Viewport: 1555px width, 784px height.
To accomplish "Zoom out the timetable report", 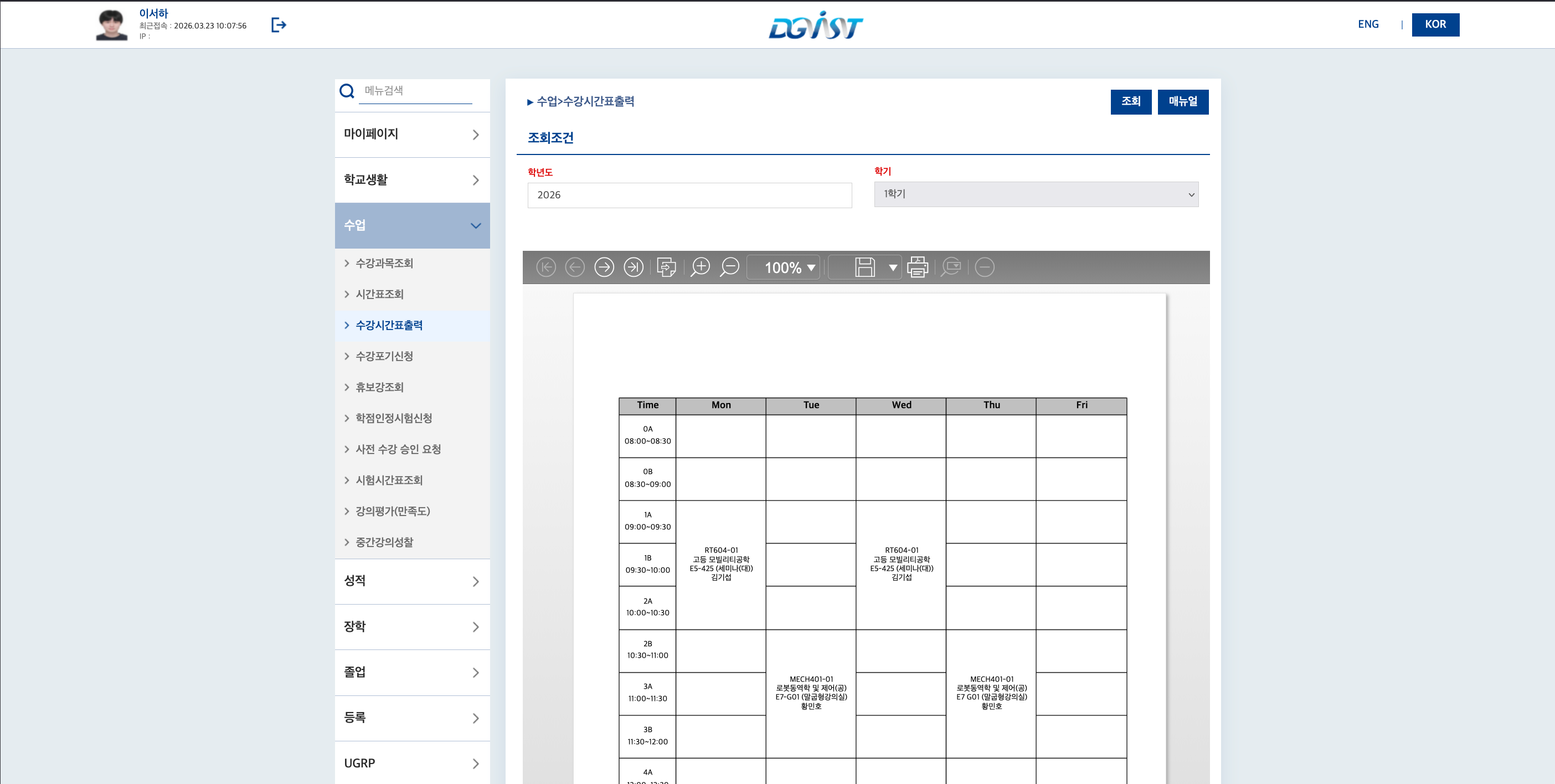I will (x=730, y=267).
